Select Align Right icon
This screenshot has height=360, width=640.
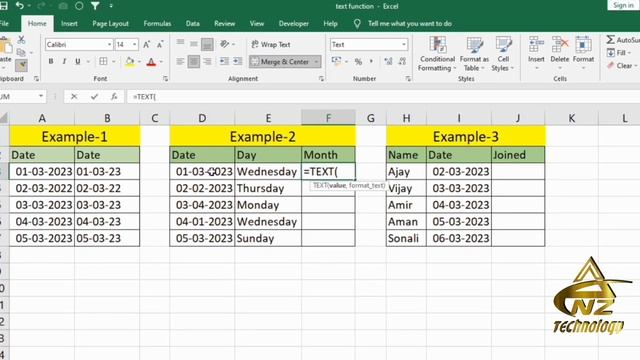(207, 61)
